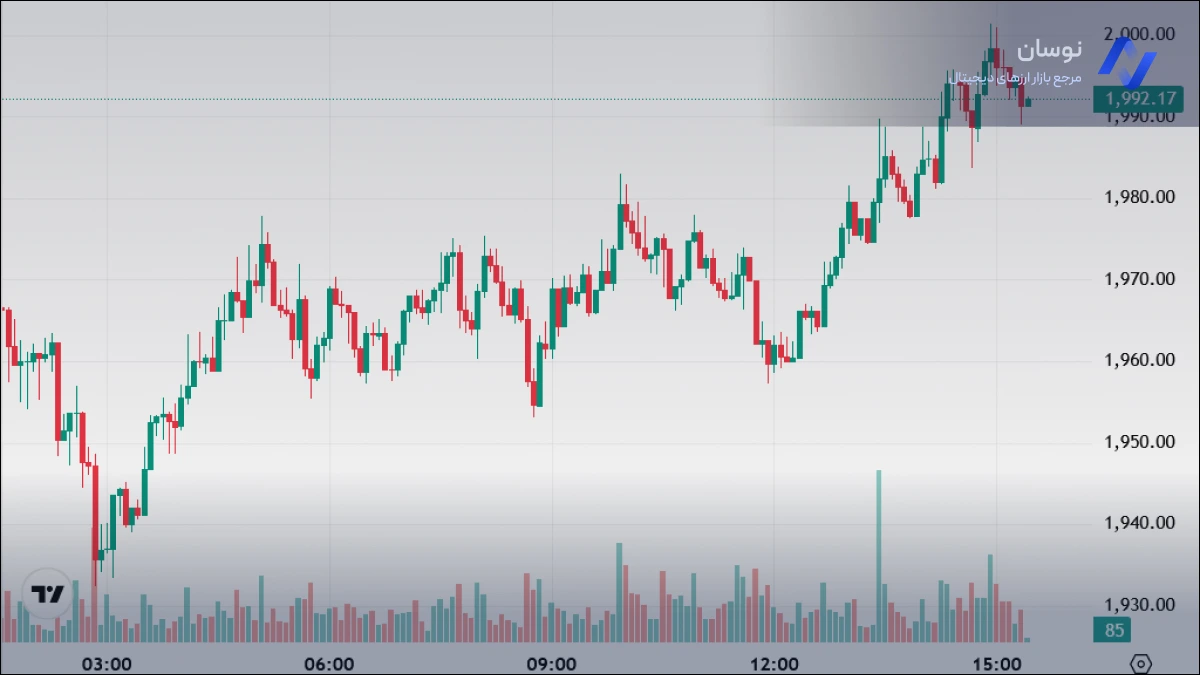Click the 03:00 time axis label
Viewport: 1200px width, 675px height.
click(106, 664)
